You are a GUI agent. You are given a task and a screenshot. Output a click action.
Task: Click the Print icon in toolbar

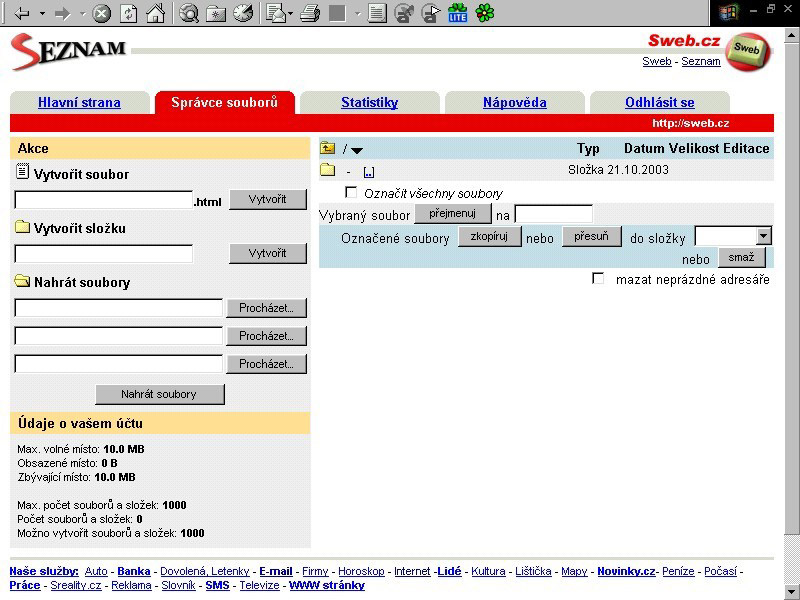point(310,14)
